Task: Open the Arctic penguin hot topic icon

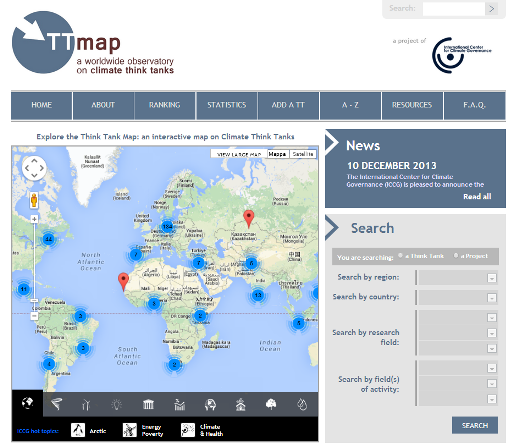Action: point(78,430)
